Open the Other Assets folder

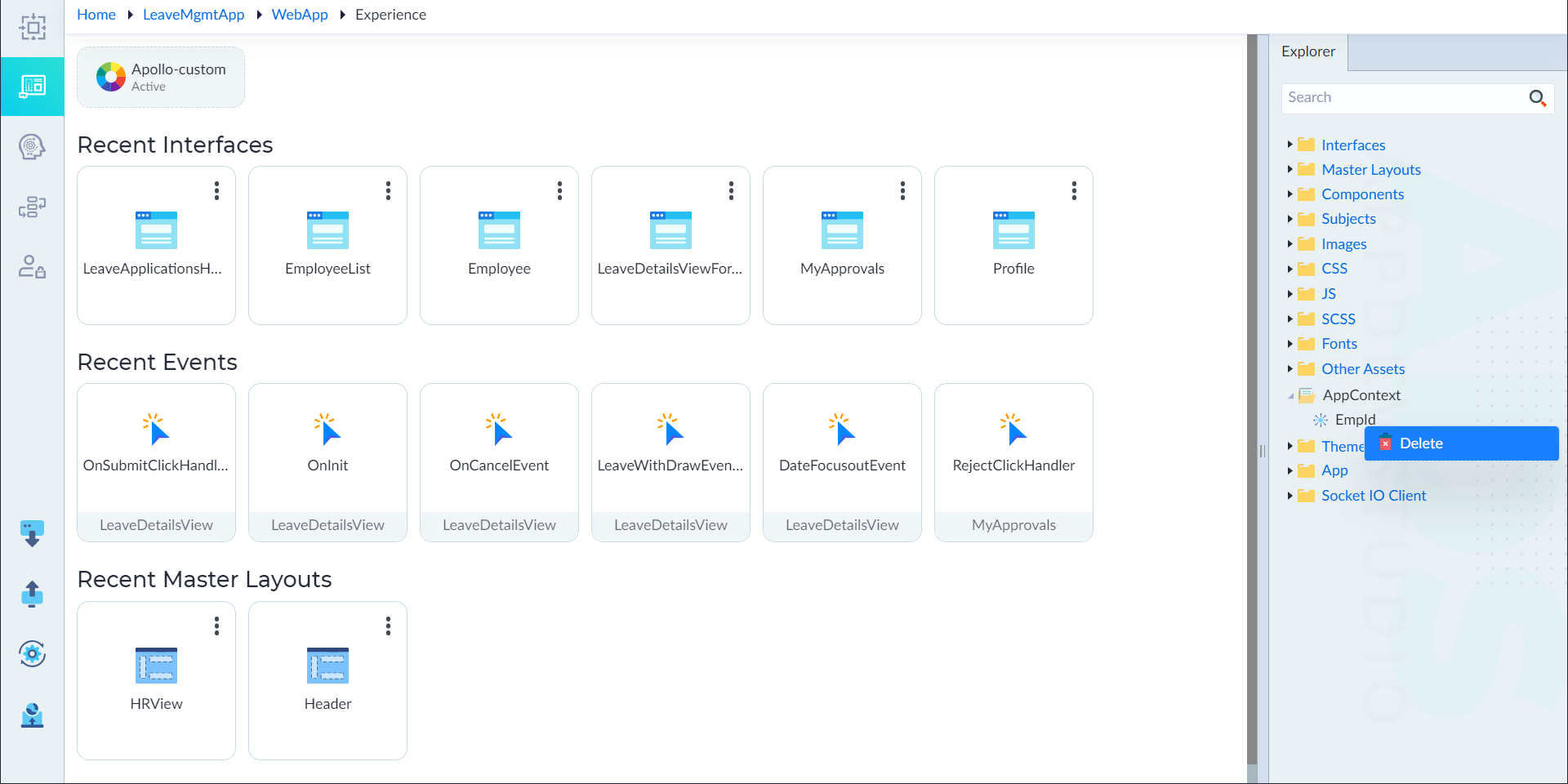click(x=1363, y=369)
